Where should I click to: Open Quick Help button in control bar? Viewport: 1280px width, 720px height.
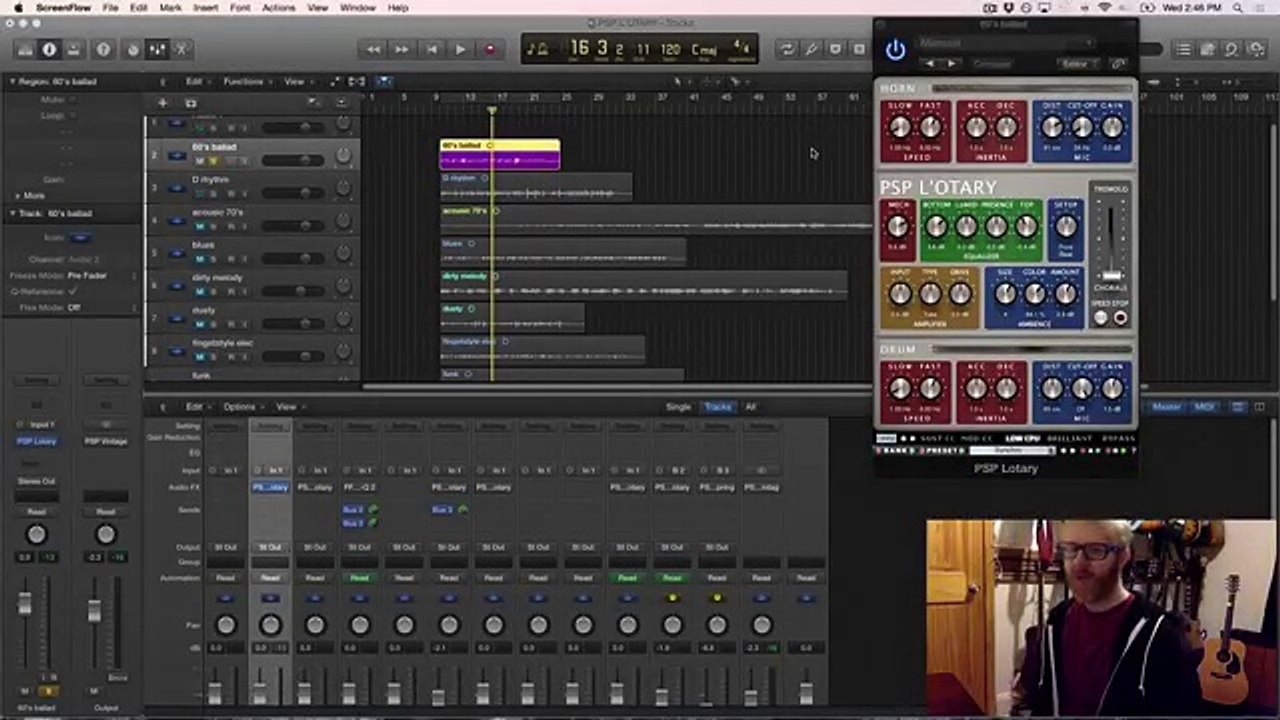[x=102, y=49]
